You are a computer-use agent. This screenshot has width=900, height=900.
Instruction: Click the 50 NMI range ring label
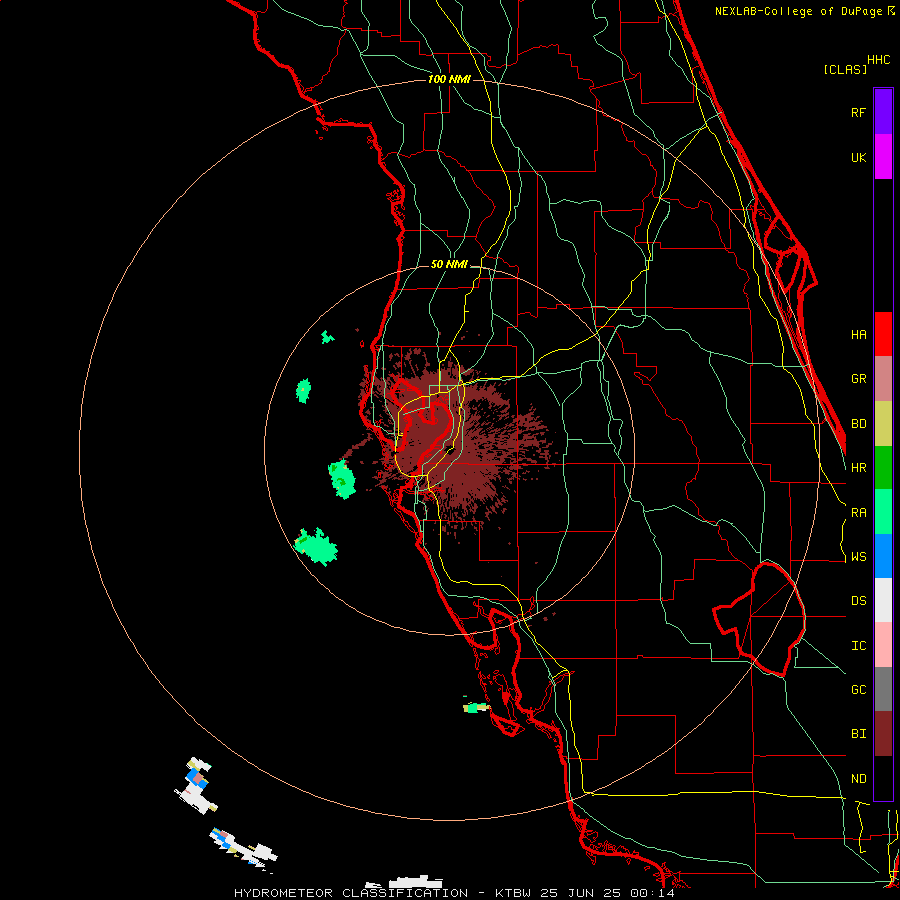click(449, 264)
